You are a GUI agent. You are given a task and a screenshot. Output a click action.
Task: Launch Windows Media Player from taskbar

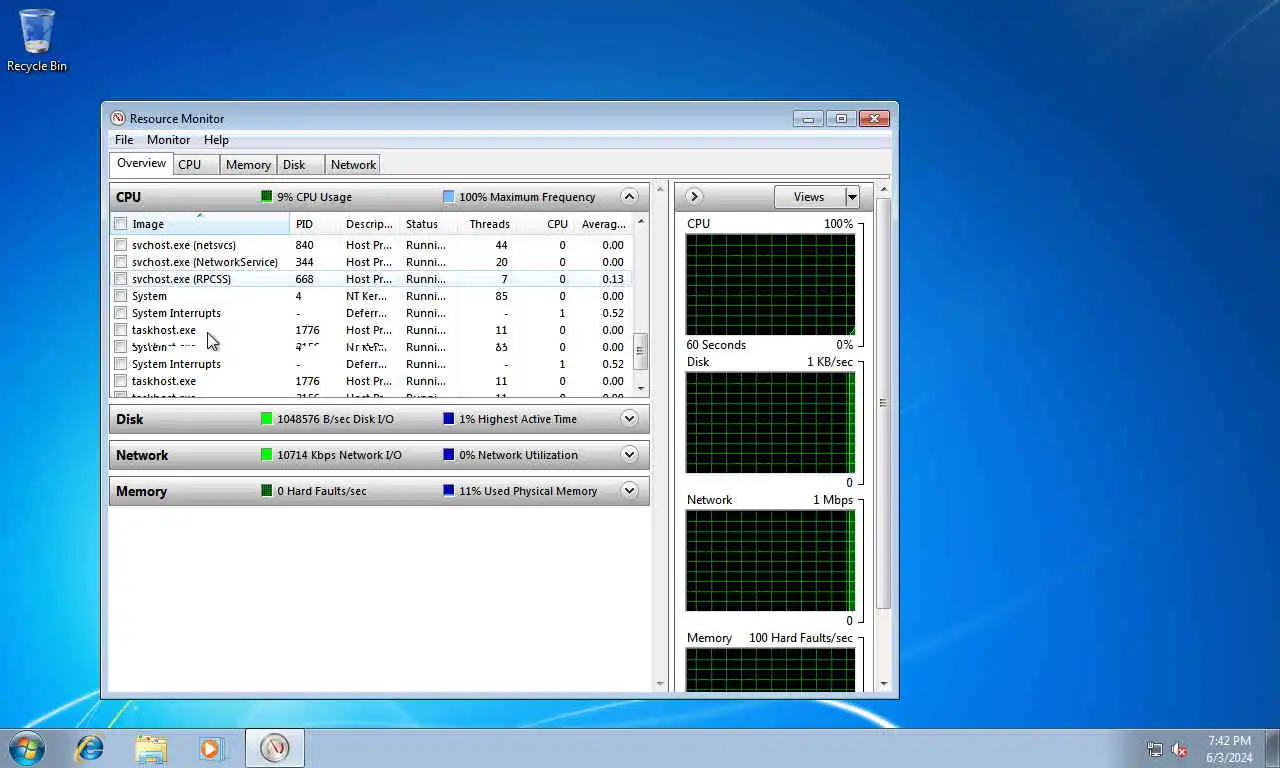(x=211, y=748)
